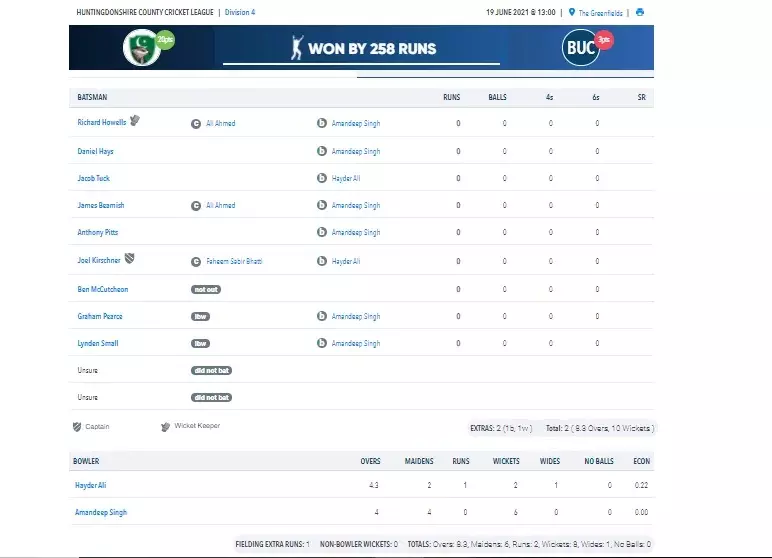Click the 'not out' badge for Ben McCutcheon
The height and width of the screenshot is (558, 772).
pyautogui.click(x=206, y=289)
